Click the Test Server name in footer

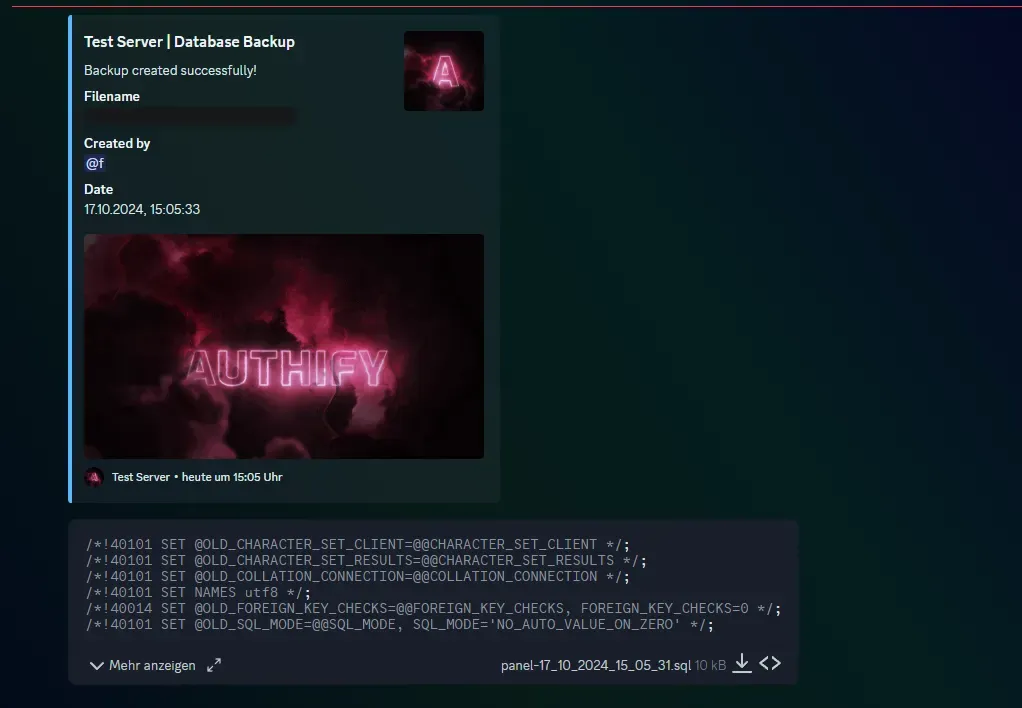[x=141, y=477]
